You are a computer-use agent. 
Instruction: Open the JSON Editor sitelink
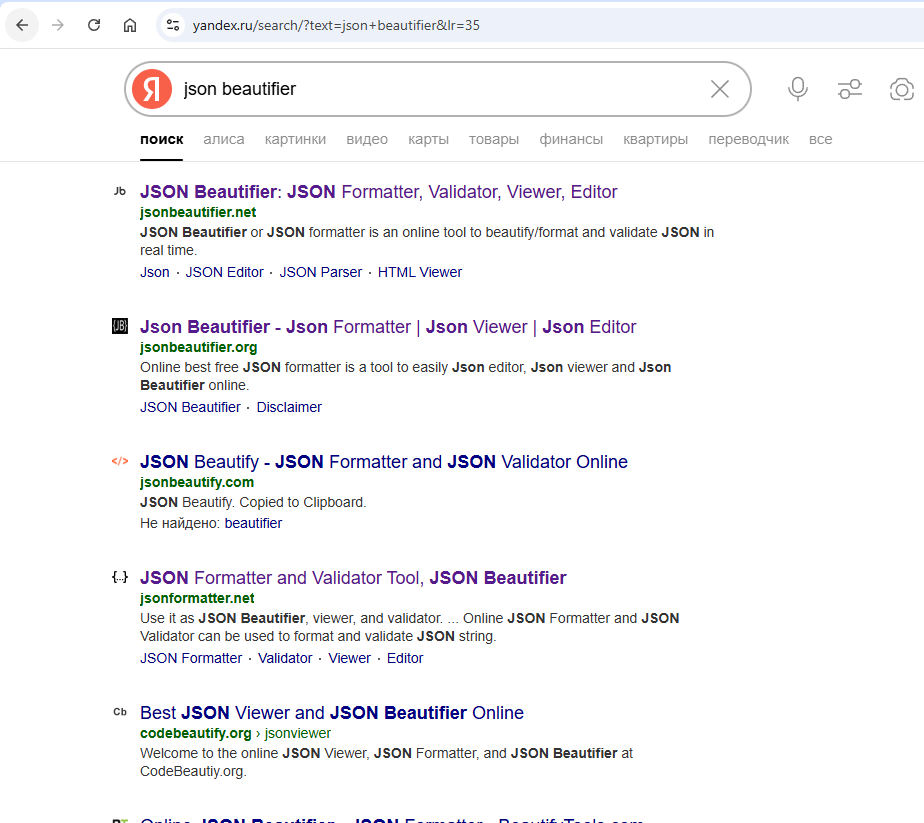(225, 272)
